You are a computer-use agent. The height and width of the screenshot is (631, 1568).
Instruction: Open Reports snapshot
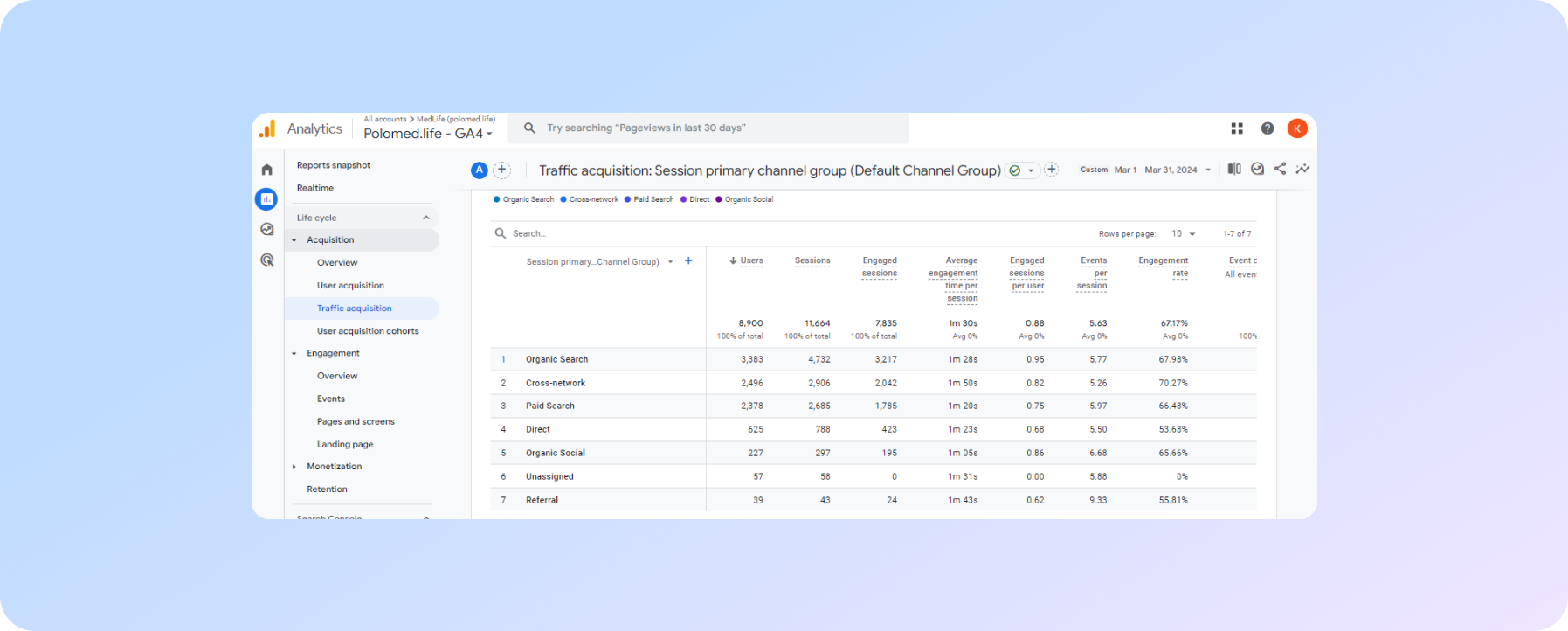click(x=334, y=165)
